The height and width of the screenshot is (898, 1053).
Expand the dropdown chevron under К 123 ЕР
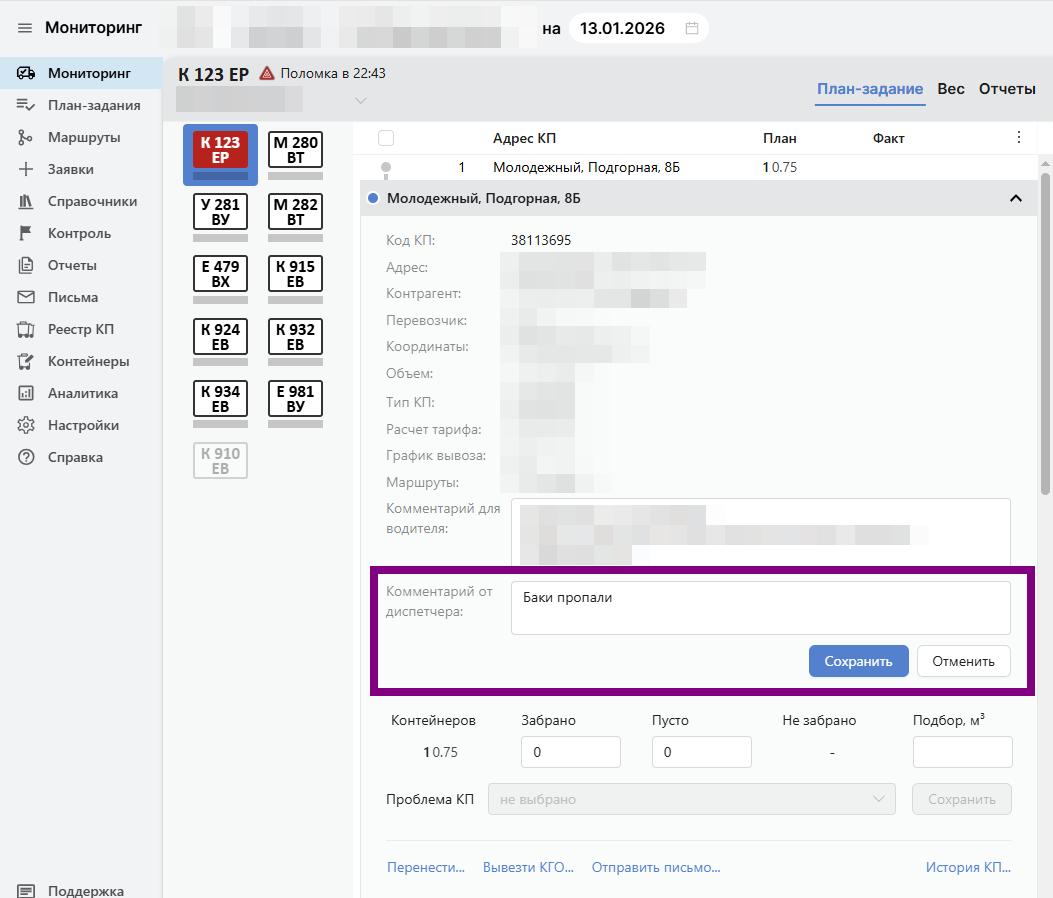point(361,101)
